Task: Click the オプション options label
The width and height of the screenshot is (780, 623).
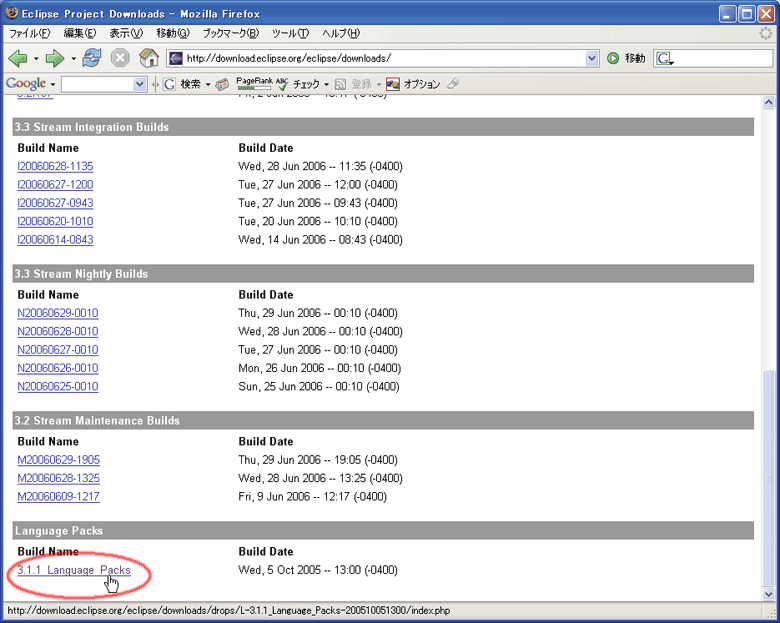Action: pyautogui.click(x=422, y=84)
